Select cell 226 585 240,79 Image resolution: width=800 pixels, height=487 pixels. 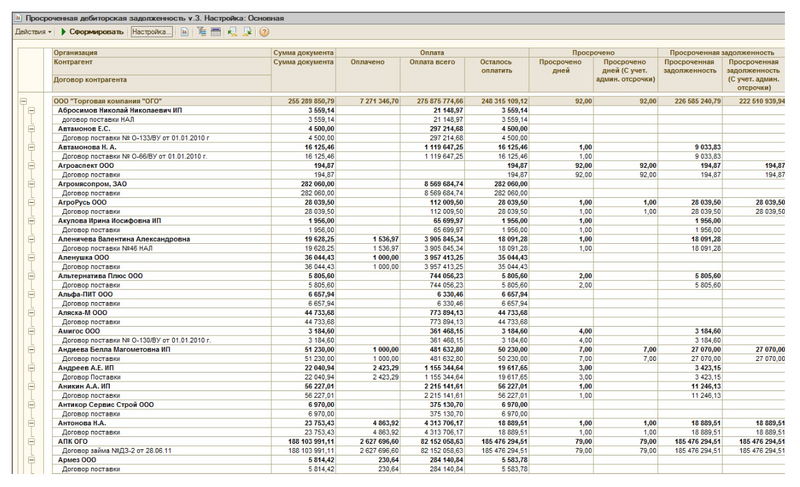tap(690, 101)
